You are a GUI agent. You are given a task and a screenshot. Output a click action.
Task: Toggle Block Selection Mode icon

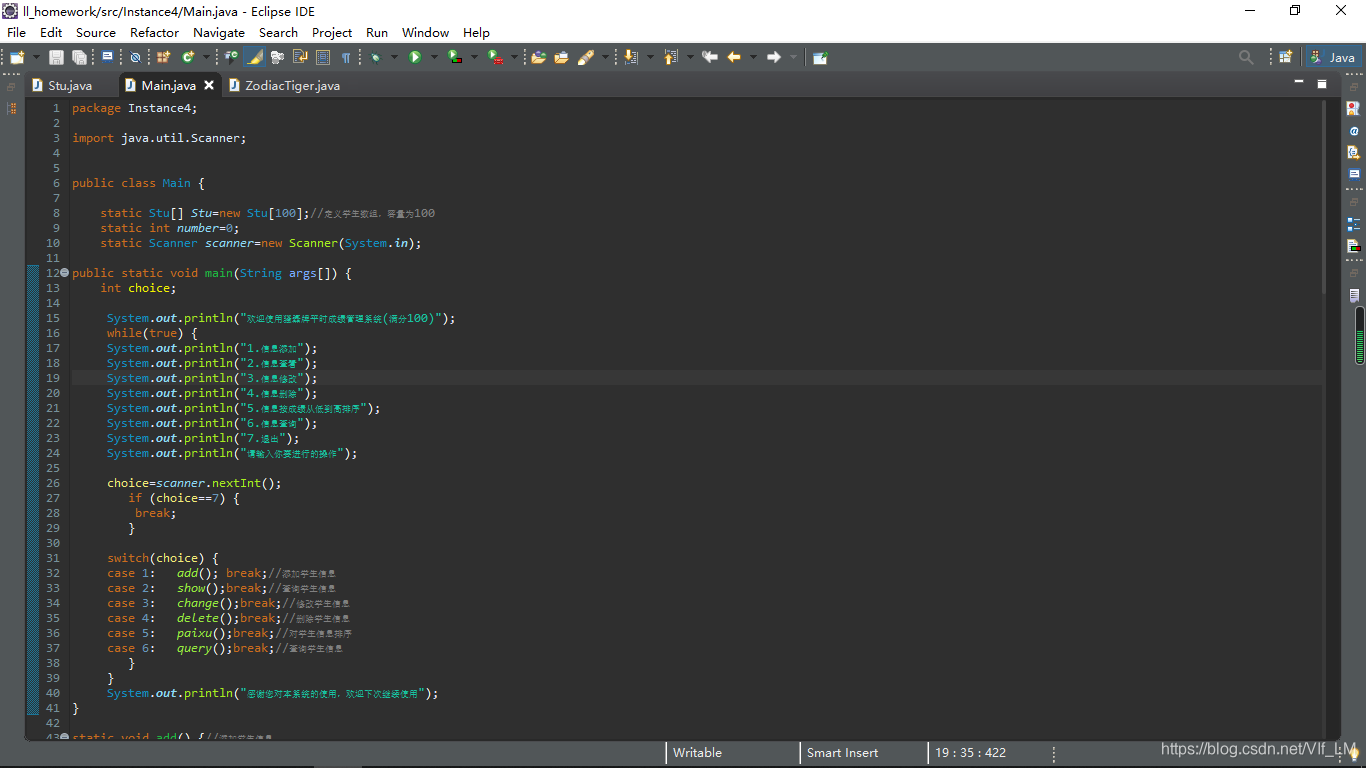click(323, 58)
